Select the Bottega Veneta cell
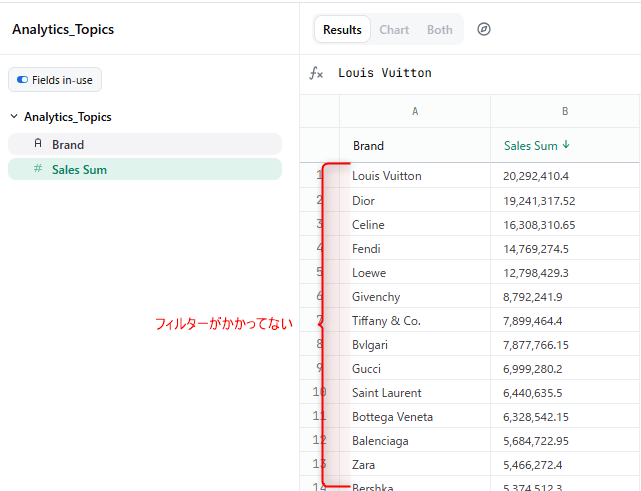The height and width of the screenshot is (491, 641). (415, 417)
